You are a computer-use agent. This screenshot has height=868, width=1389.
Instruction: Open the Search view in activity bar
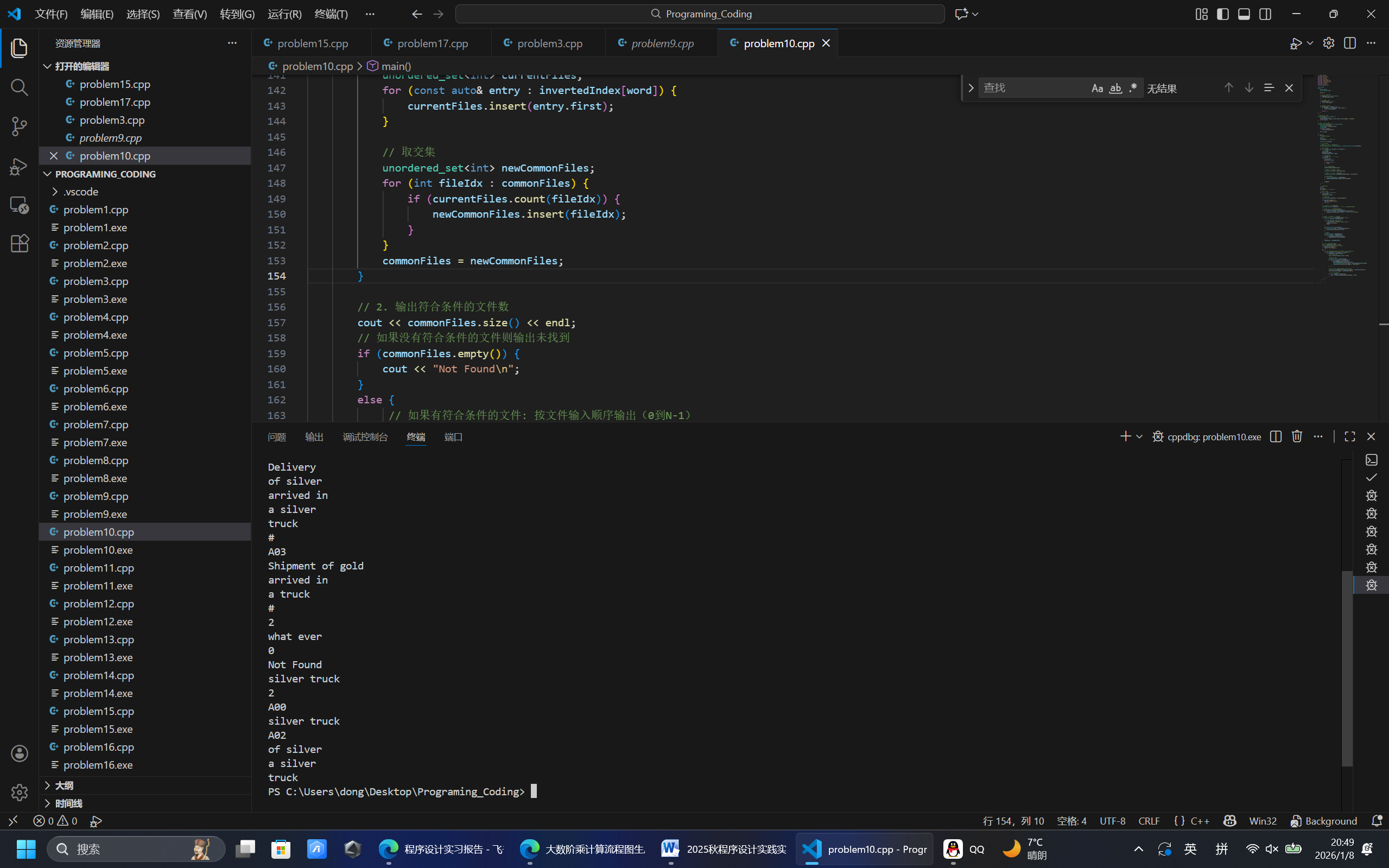point(20,87)
